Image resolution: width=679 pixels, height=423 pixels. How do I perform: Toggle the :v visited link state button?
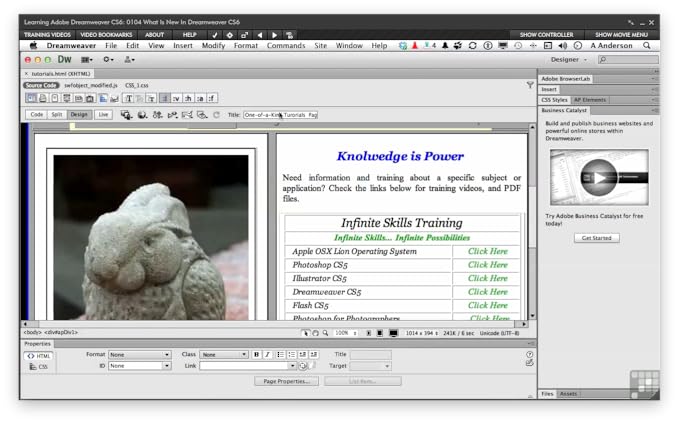[176, 99]
